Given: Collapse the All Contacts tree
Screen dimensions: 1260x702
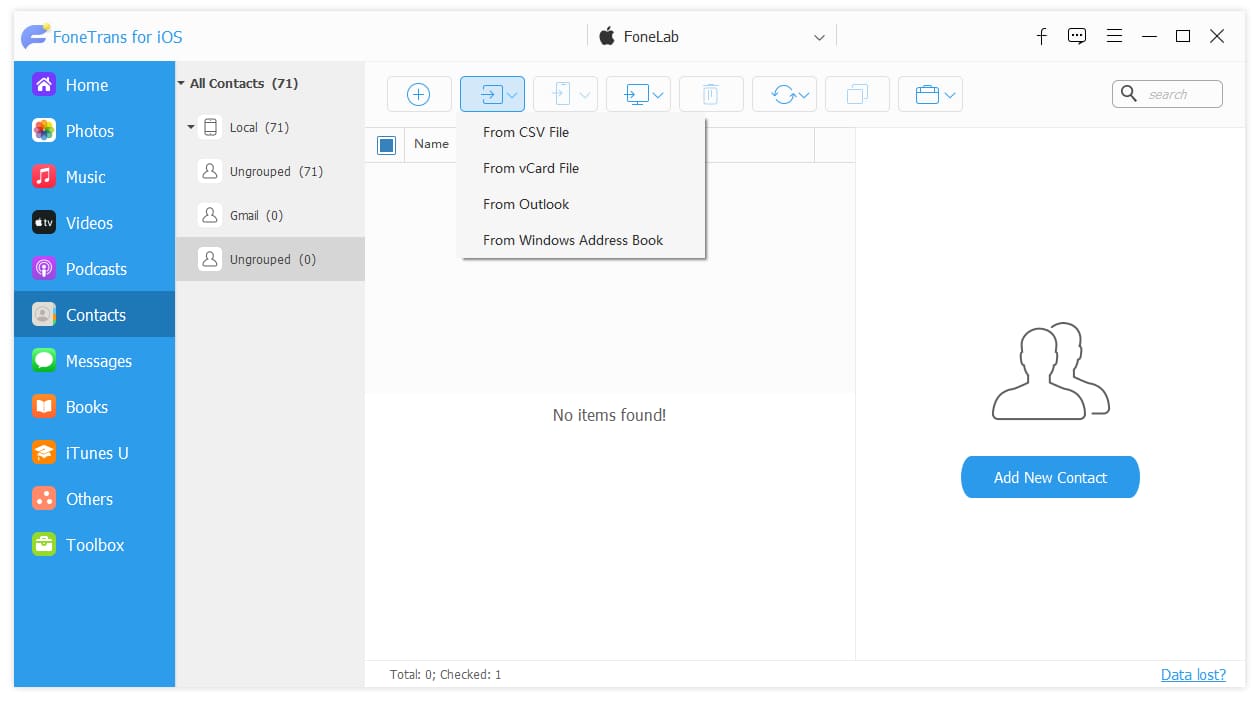Looking at the screenshot, I should (181, 84).
